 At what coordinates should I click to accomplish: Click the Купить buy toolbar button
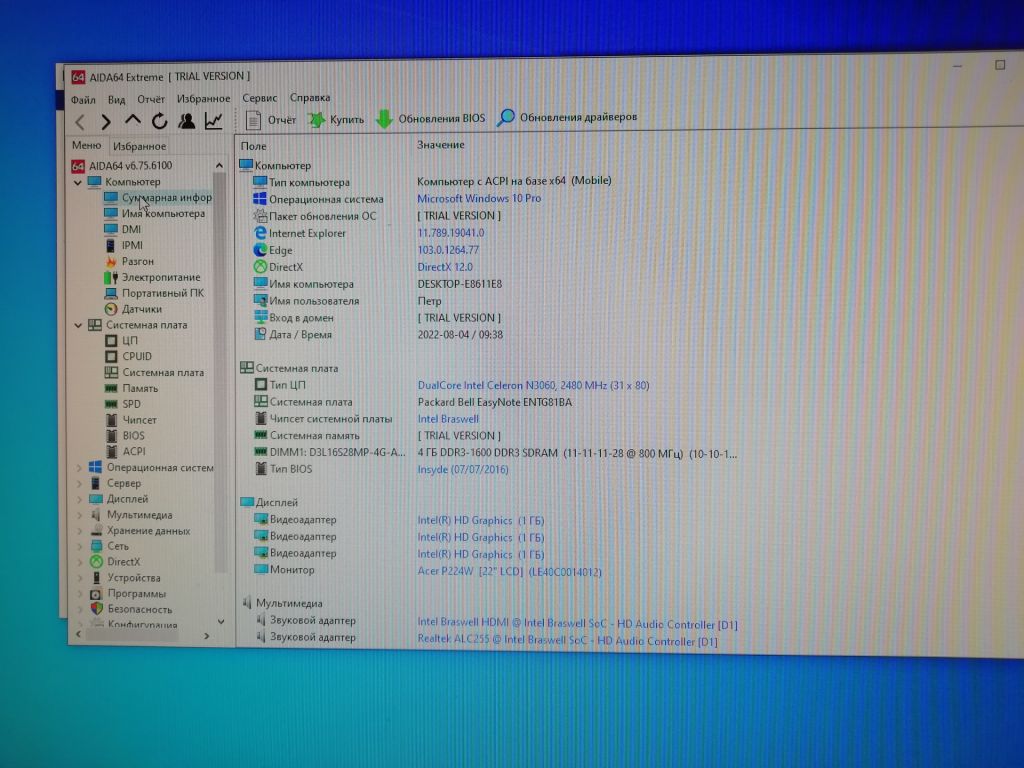(x=336, y=119)
